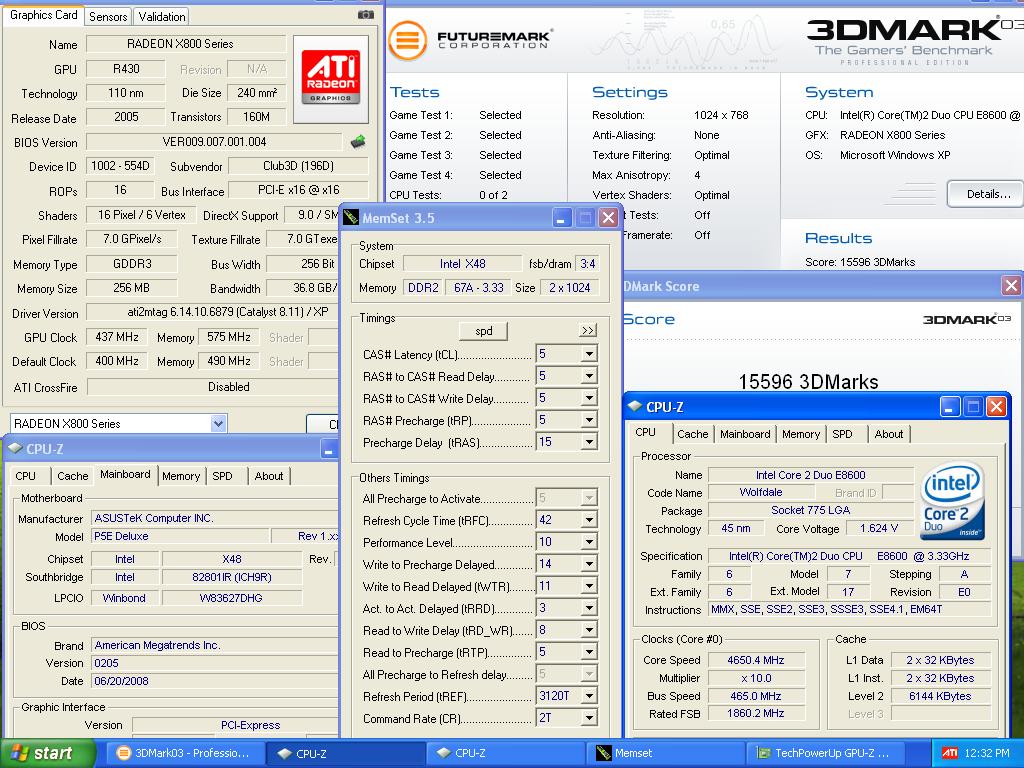The height and width of the screenshot is (768, 1024).
Task: Open the Validation tab in GPU-Z
Action: (x=162, y=16)
